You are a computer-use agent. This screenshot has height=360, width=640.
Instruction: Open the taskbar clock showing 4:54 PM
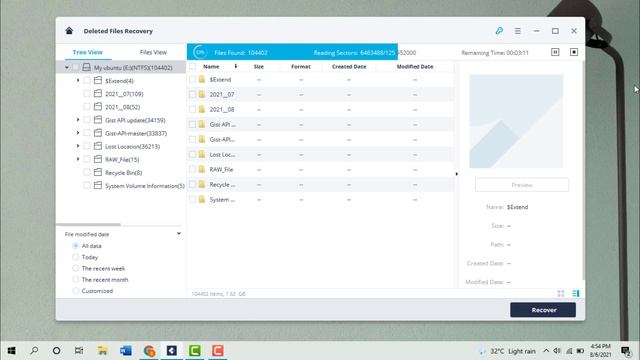(x=600, y=351)
